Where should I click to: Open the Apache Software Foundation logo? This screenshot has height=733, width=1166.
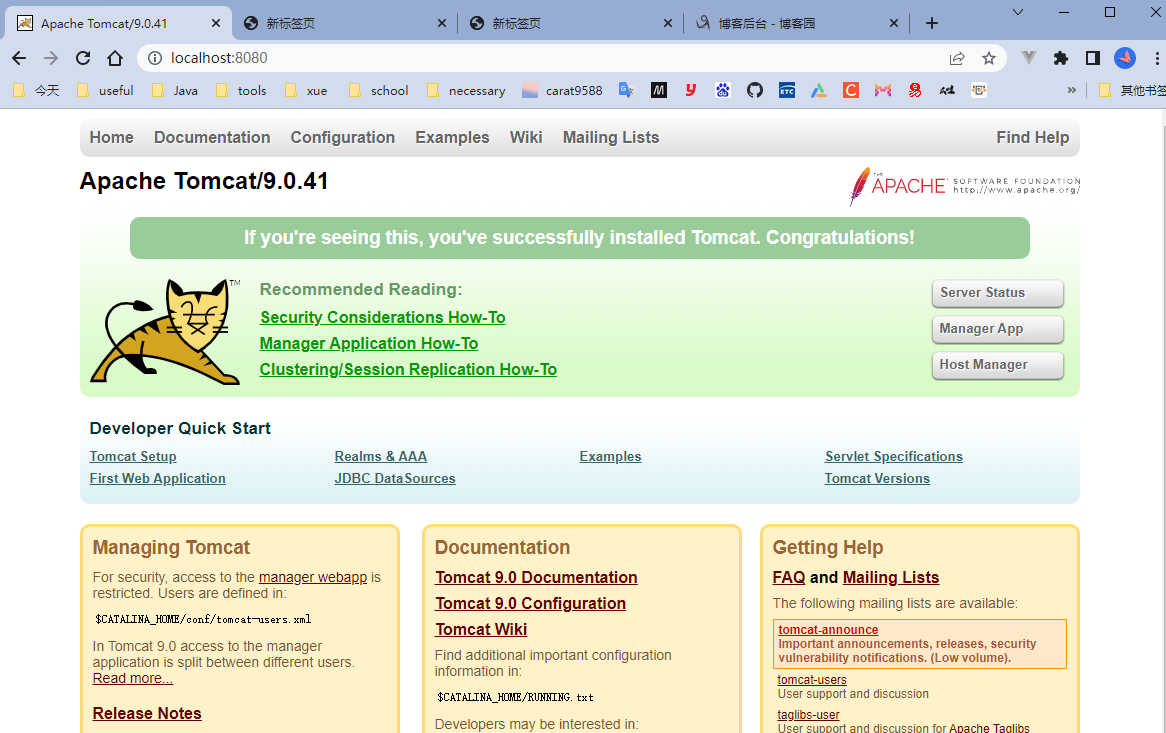(964, 186)
